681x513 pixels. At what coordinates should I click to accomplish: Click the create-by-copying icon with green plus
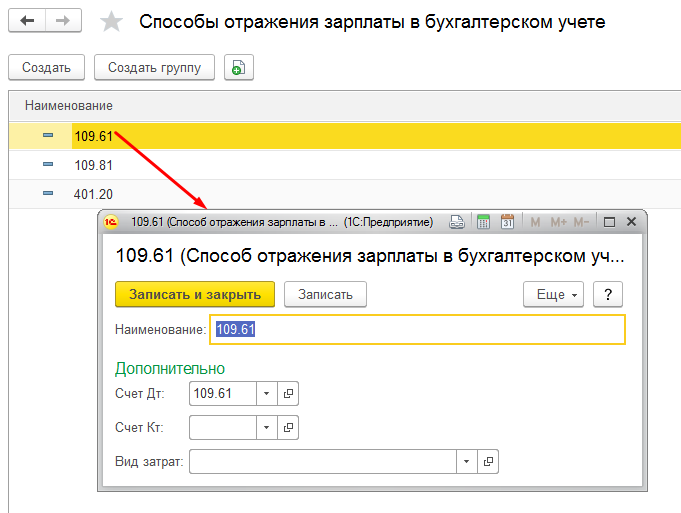[238, 68]
